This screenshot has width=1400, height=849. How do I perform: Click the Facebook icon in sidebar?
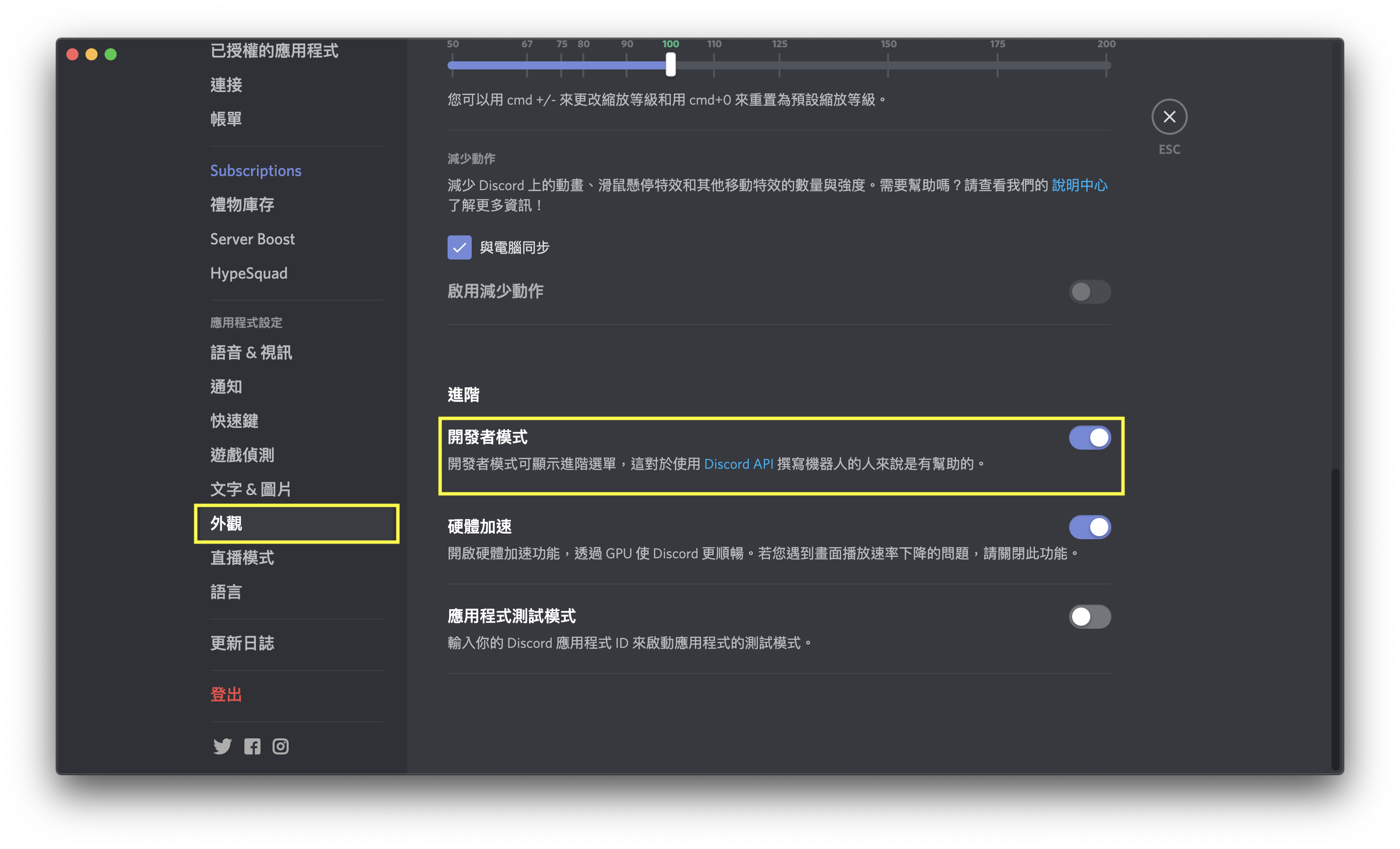(252, 746)
